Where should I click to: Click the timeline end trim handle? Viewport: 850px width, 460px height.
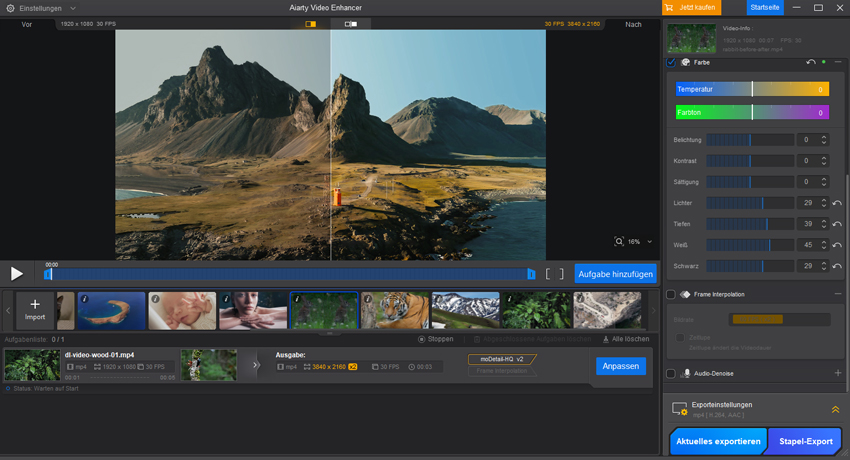click(x=531, y=274)
